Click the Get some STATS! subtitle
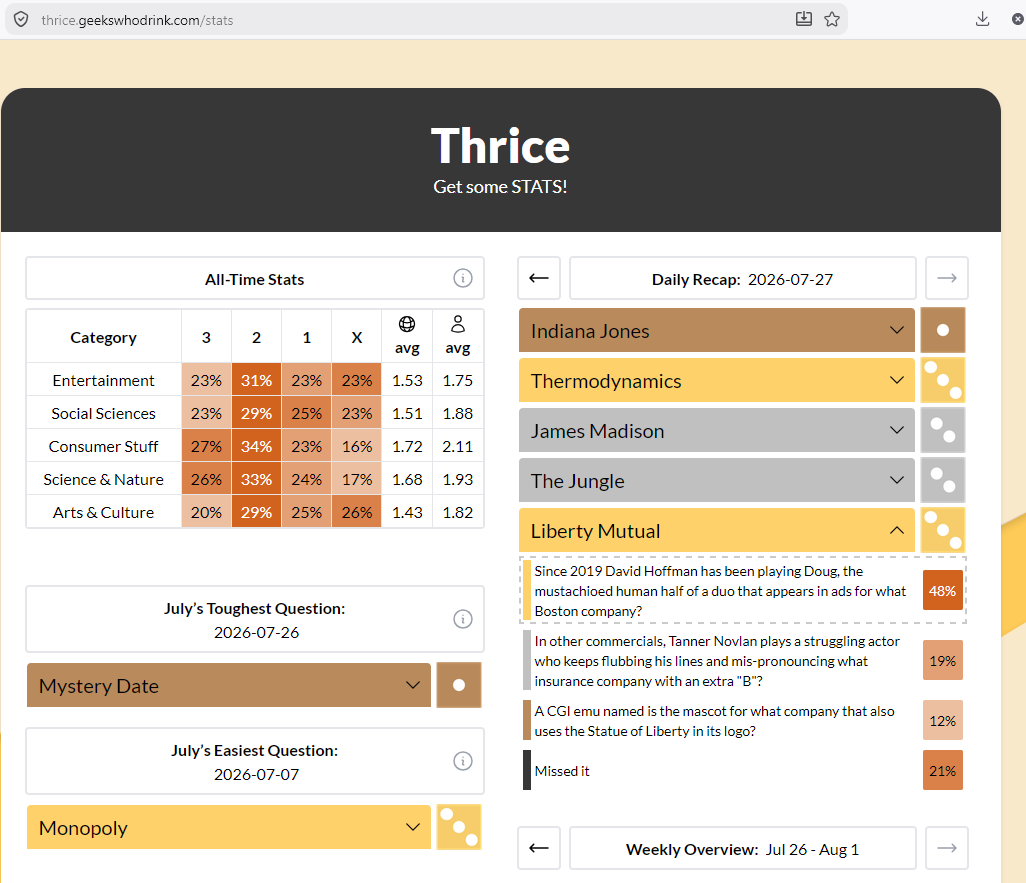Viewport: 1026px width, 883px height. coord(501,187)
